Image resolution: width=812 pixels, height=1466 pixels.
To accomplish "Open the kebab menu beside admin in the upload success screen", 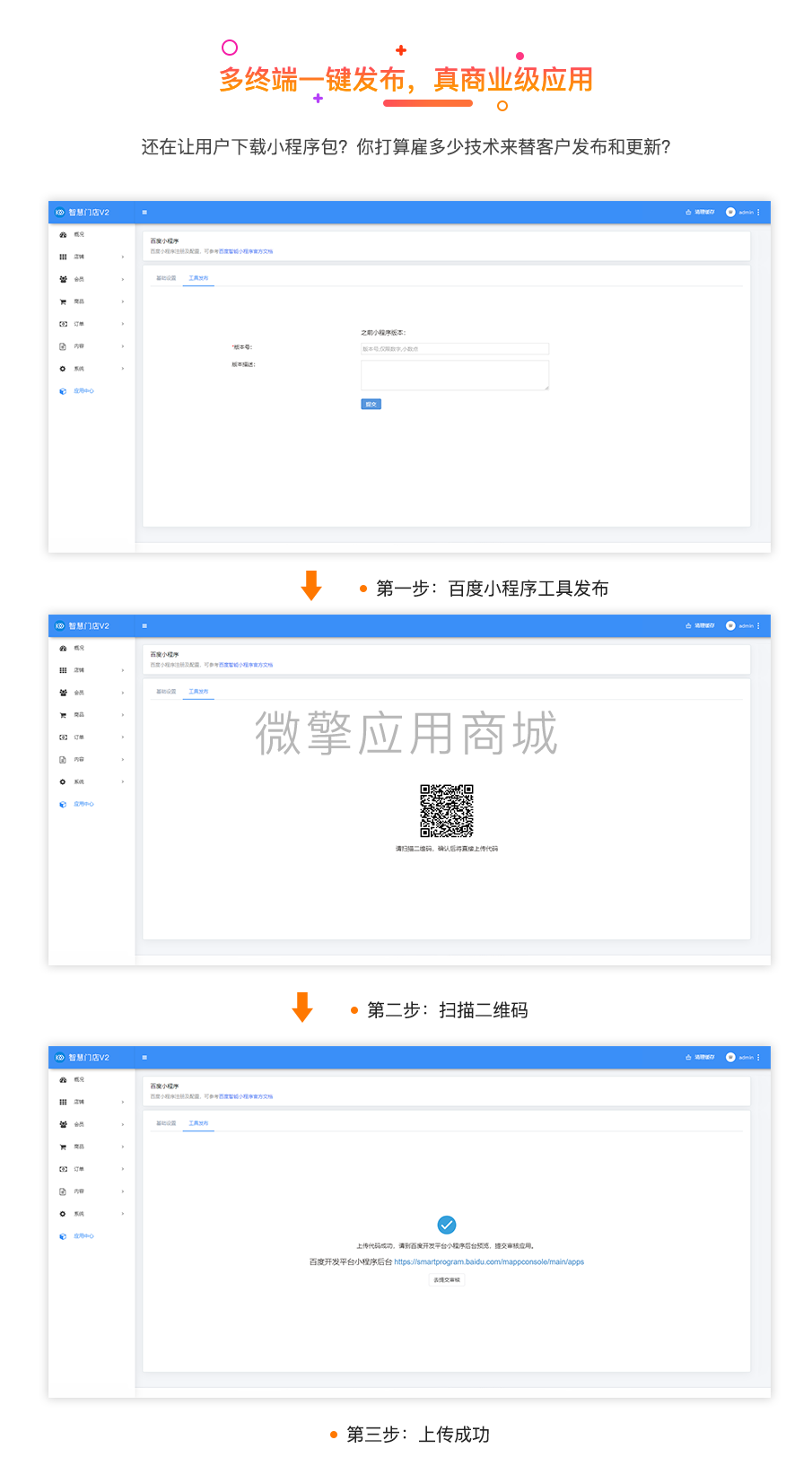I will pyautogui.click(x=758, y=1058).
